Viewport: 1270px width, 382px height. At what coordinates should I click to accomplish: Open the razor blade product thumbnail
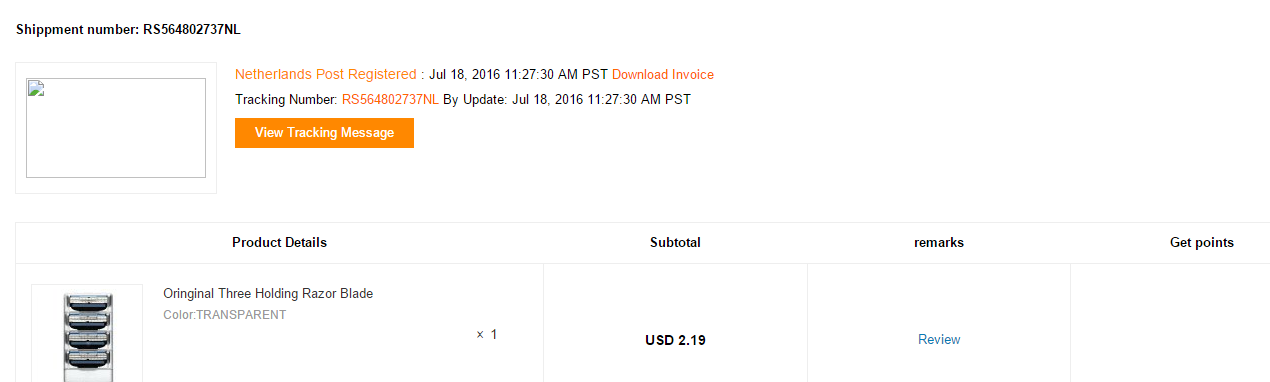click(x=87, y=334)
